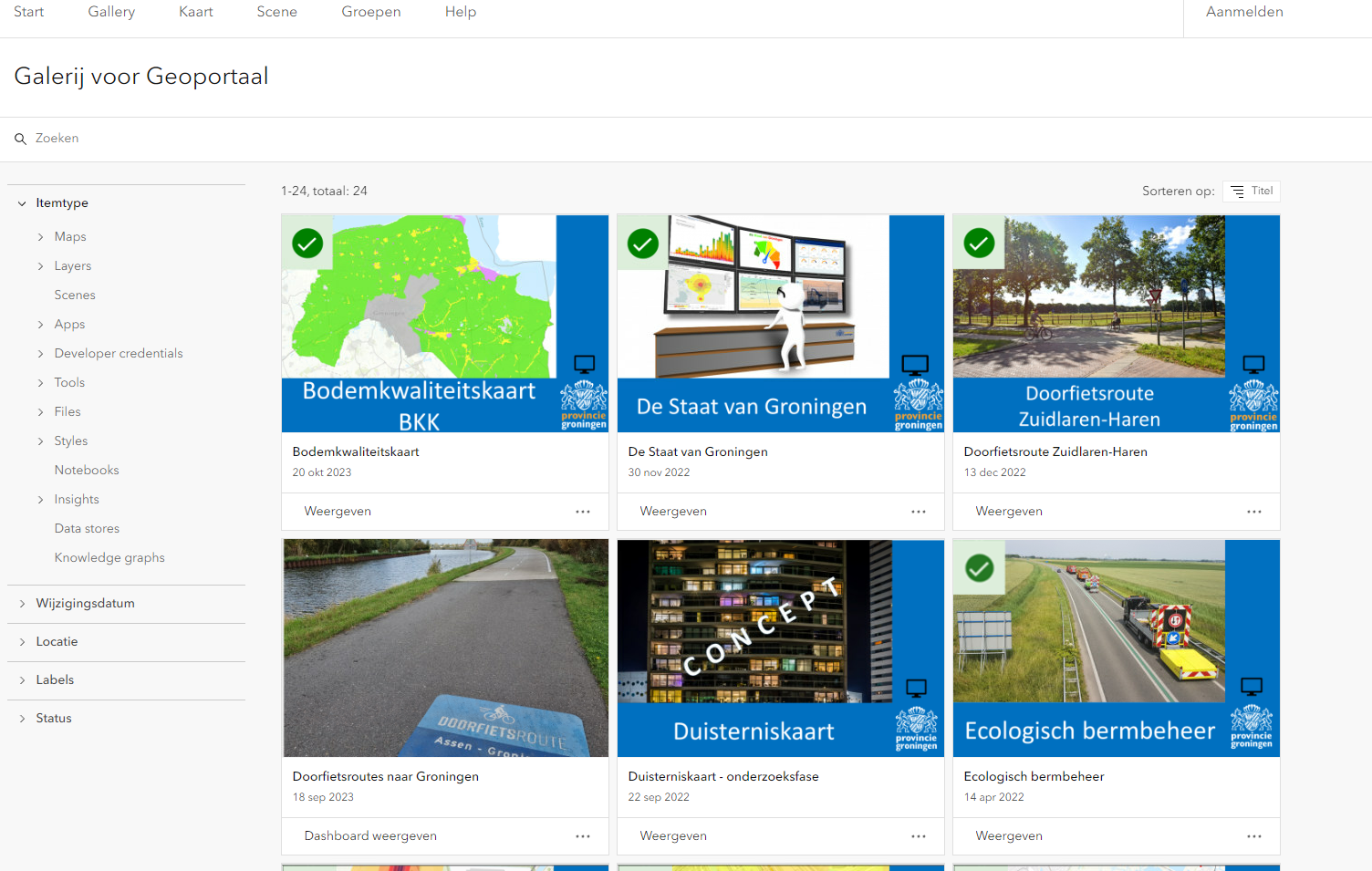
Task: Click green checkmark badge on Bodemkwaliteitskaart thumbnail
Action: tap(307, 244)
